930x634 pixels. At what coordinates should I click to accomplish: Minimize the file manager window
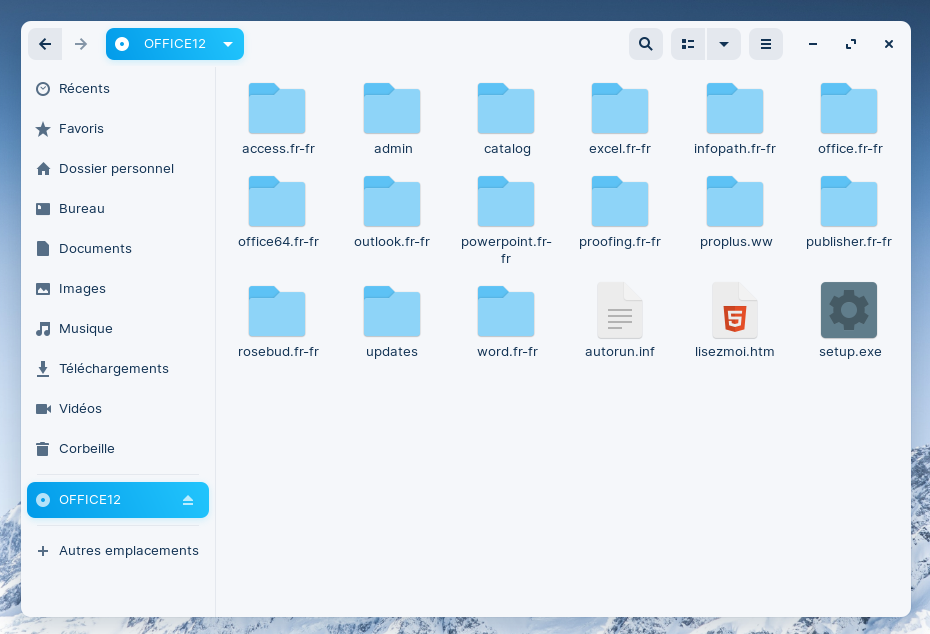(x=813, y=44)
